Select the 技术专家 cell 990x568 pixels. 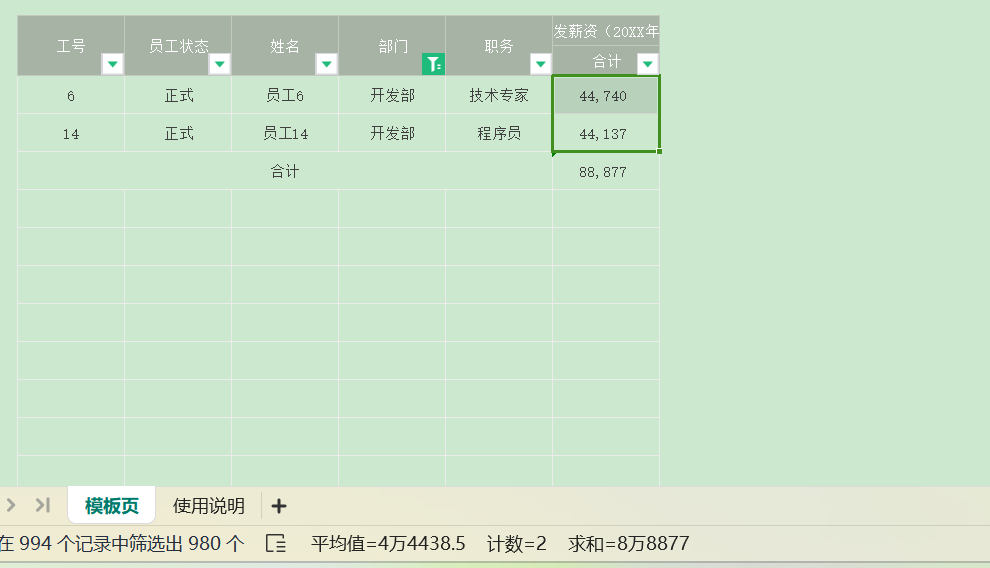point(498,95)
